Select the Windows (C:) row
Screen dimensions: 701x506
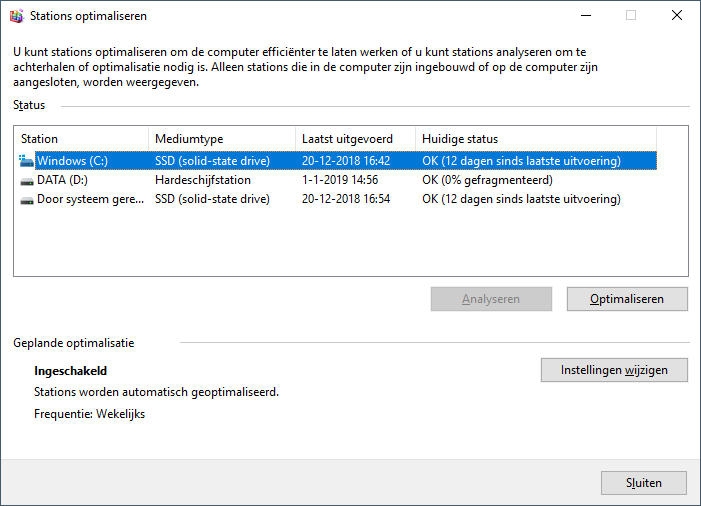338,161
